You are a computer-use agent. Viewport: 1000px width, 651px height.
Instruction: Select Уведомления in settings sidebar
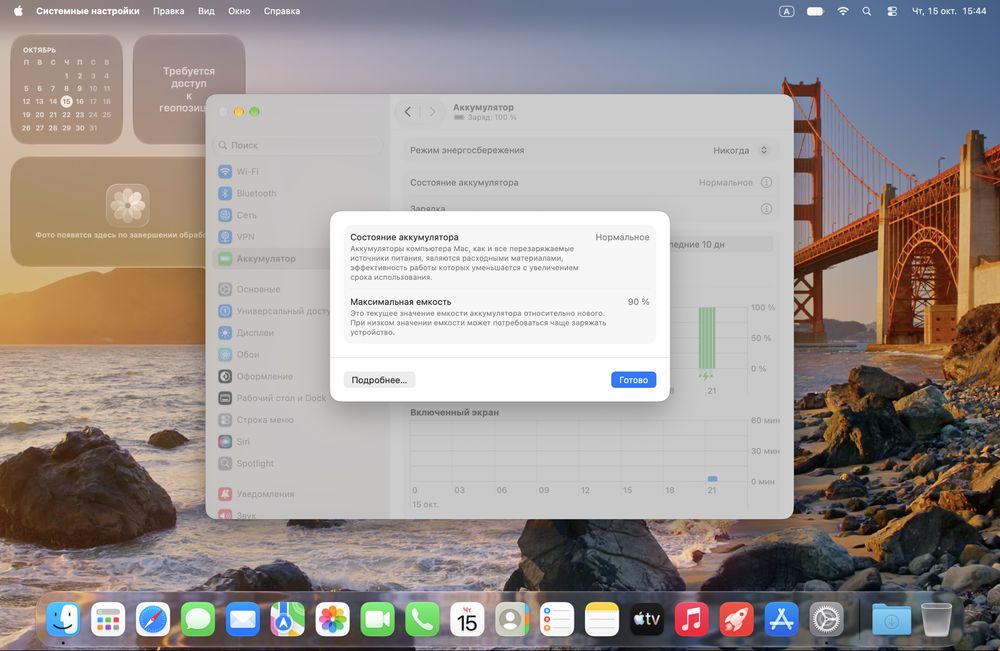[x=298, y=494]
